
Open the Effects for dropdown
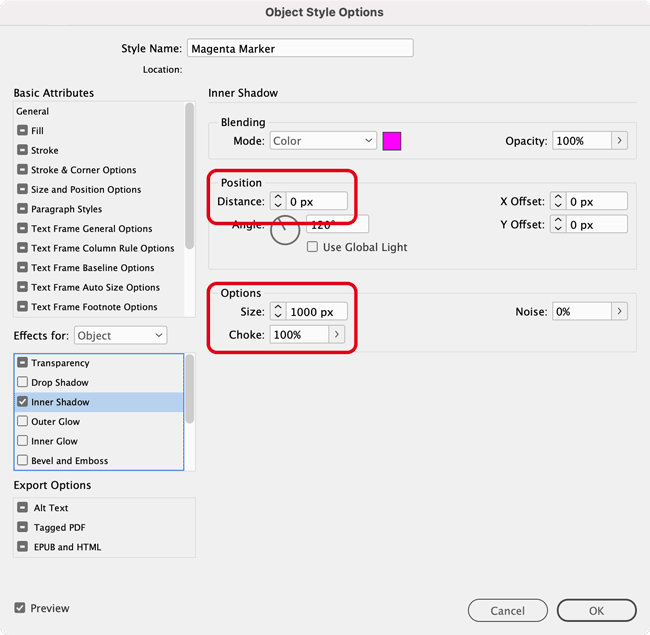120,335
